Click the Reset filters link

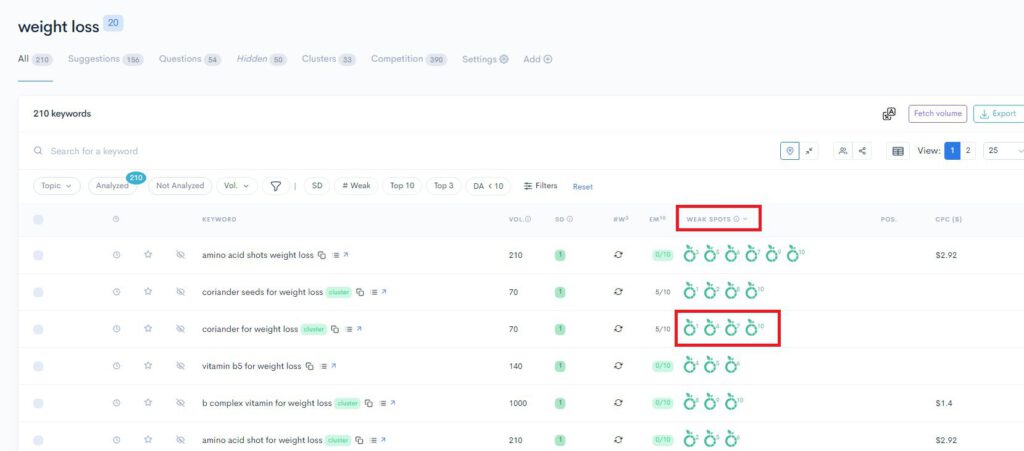click(583, 187)
